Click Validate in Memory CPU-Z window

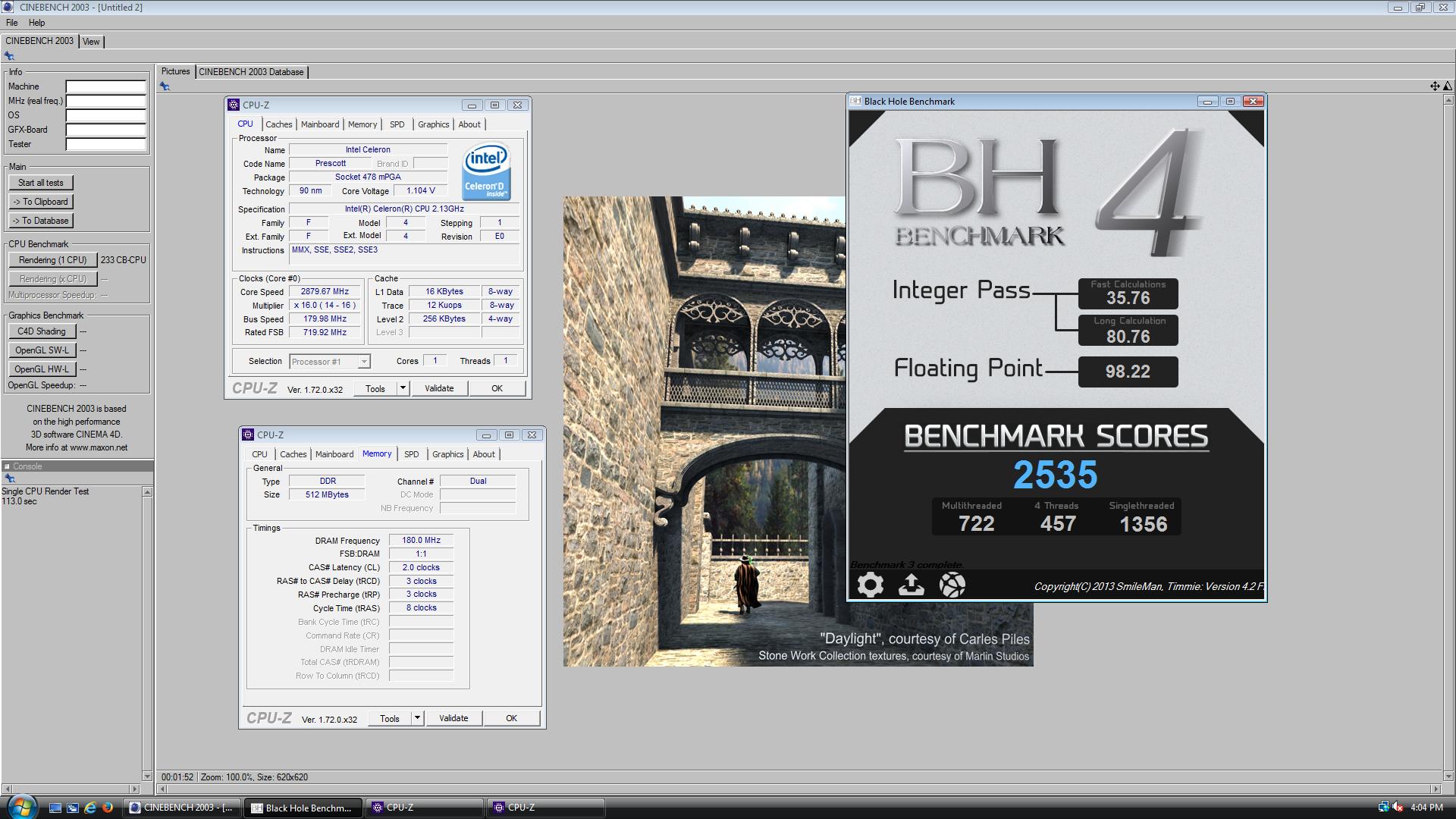453,718
